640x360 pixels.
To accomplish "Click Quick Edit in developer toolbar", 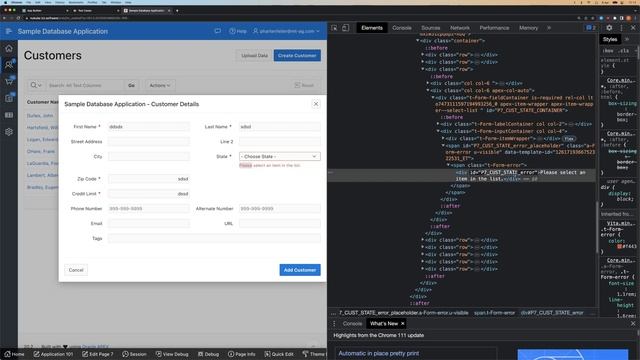I will click(x=279, y=354).
